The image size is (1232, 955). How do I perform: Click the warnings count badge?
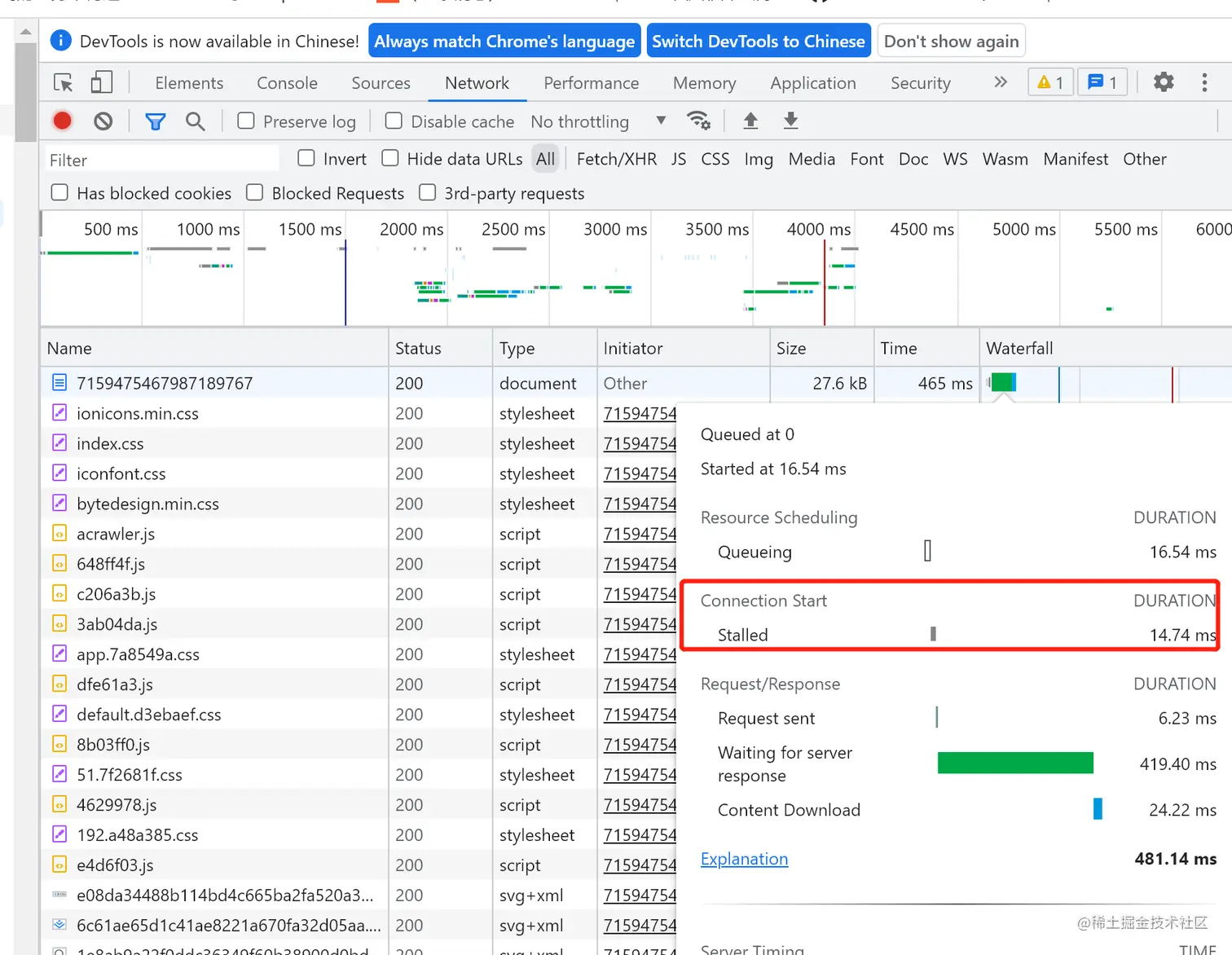point(1050,82)
